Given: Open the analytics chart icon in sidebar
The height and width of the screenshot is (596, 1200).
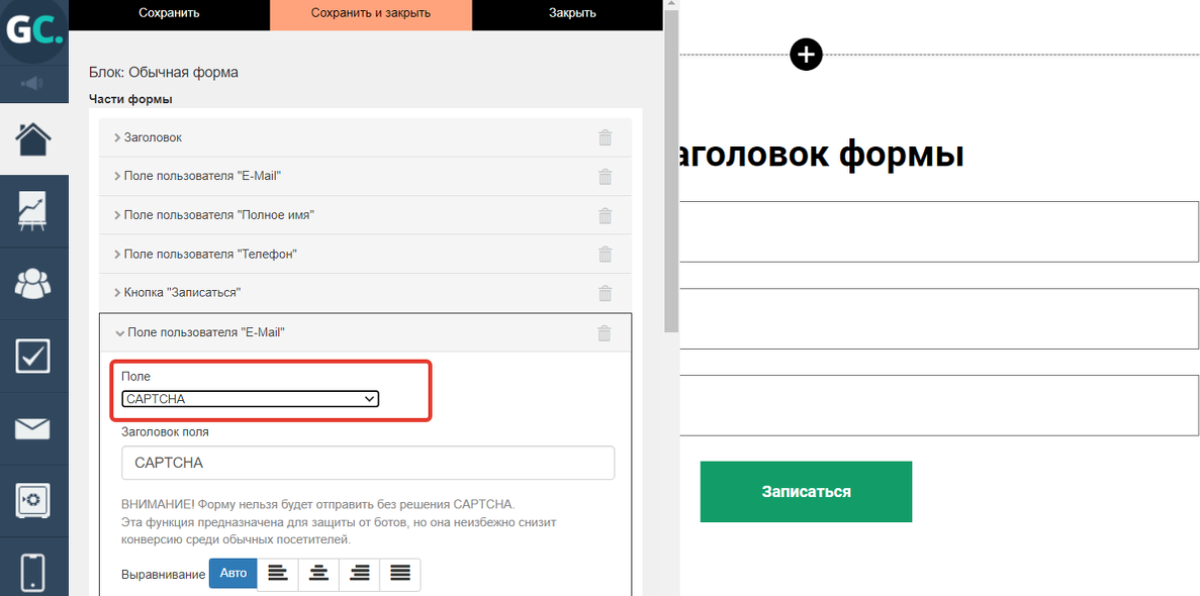Looking at the screenshot, I should tap(33, 211).
